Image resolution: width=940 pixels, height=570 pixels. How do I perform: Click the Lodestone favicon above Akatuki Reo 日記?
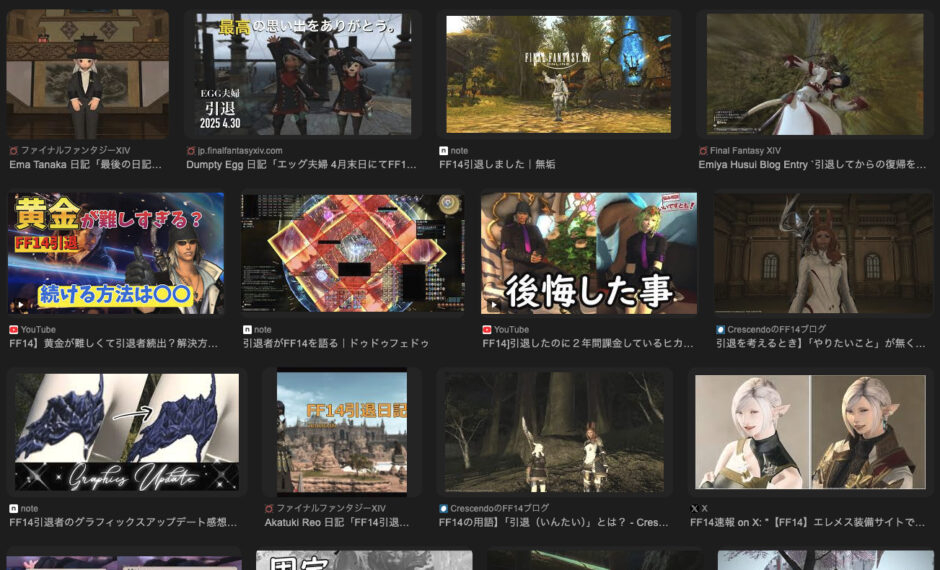(269, 508)
